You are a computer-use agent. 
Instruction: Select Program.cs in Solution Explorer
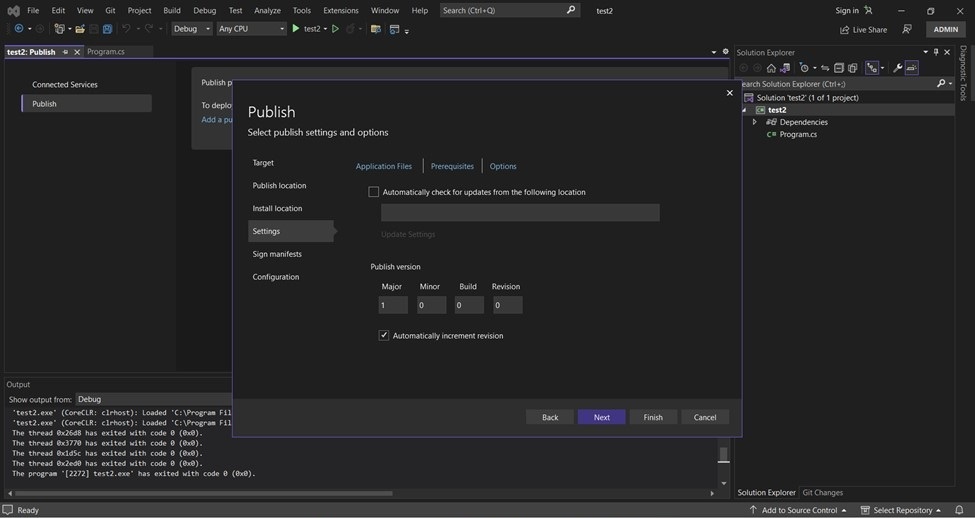click(798, 134)
